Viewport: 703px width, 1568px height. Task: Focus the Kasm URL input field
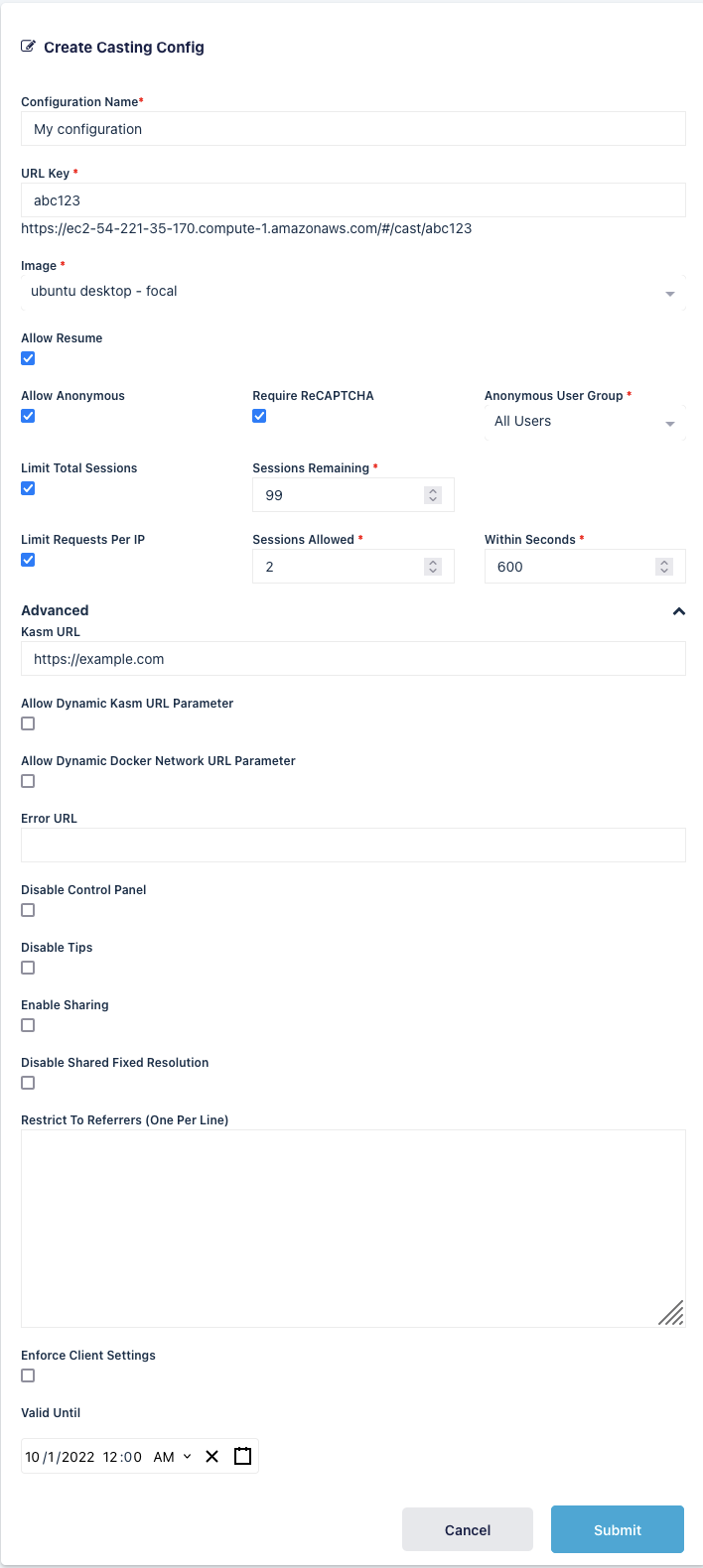point(352,659)
